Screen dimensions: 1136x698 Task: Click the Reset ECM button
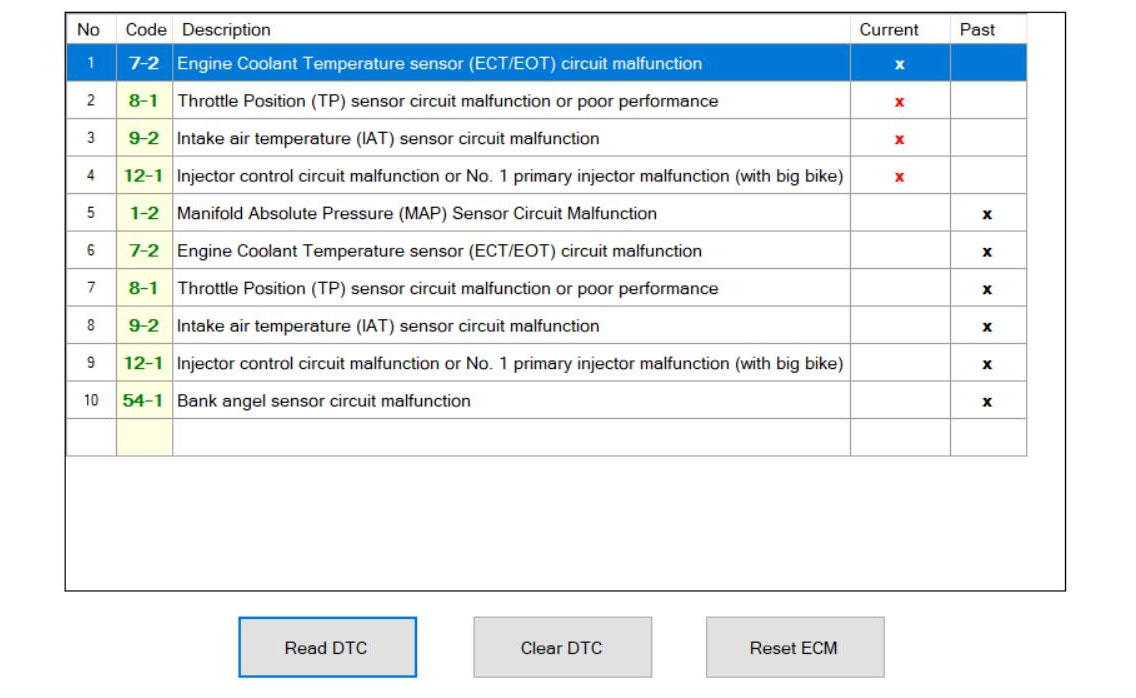(794, 648)
